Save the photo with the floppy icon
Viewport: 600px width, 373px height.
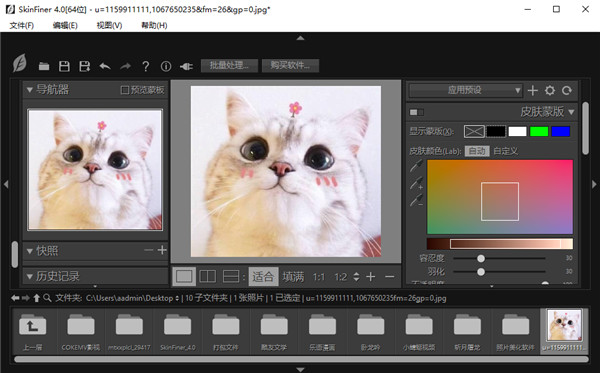pos(64,66)
